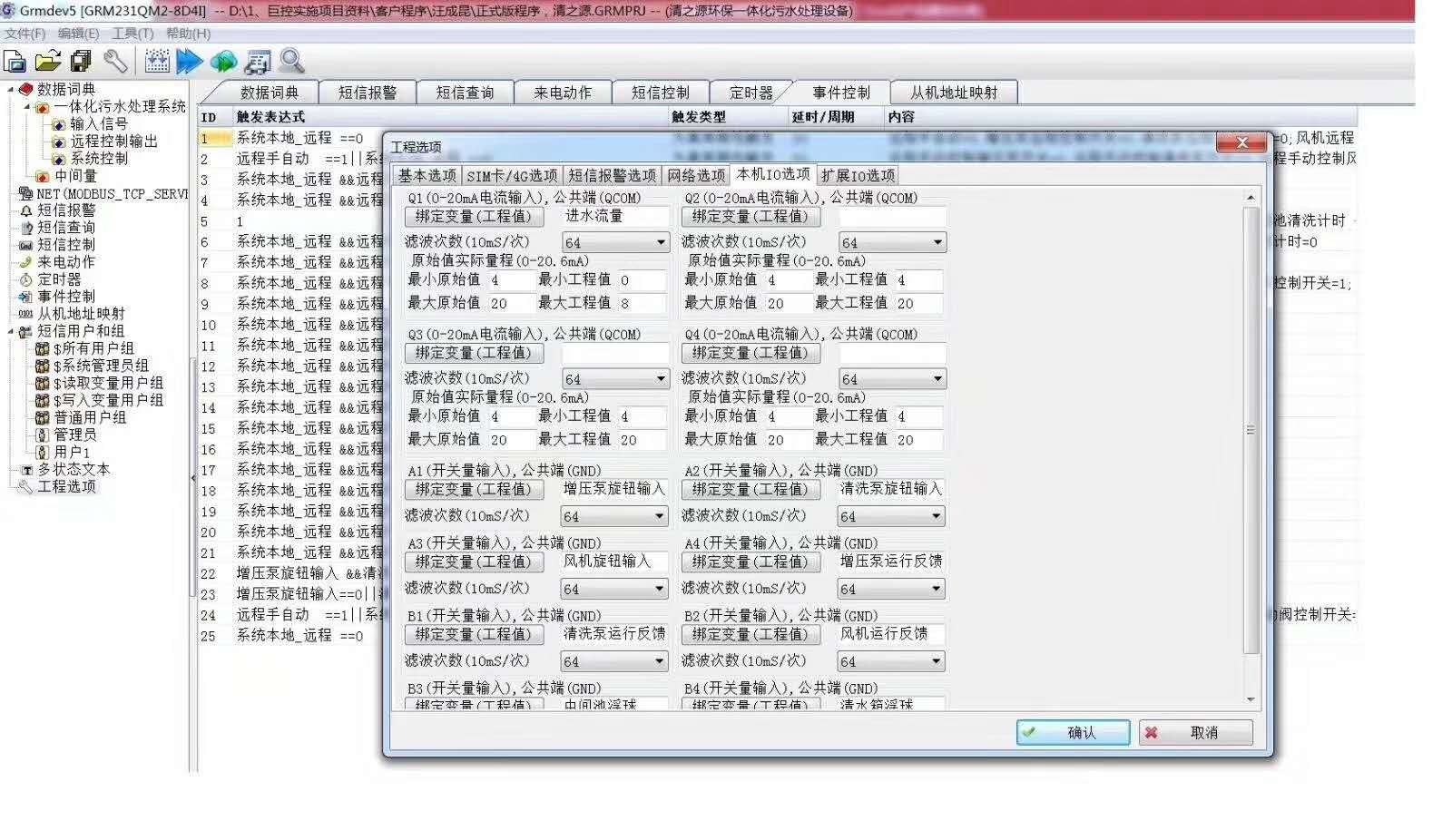Viewport: 1452px width, 840px height.
Task: Click A1 绑定变量(工程值) button
Action: click(x=474, y=489)
